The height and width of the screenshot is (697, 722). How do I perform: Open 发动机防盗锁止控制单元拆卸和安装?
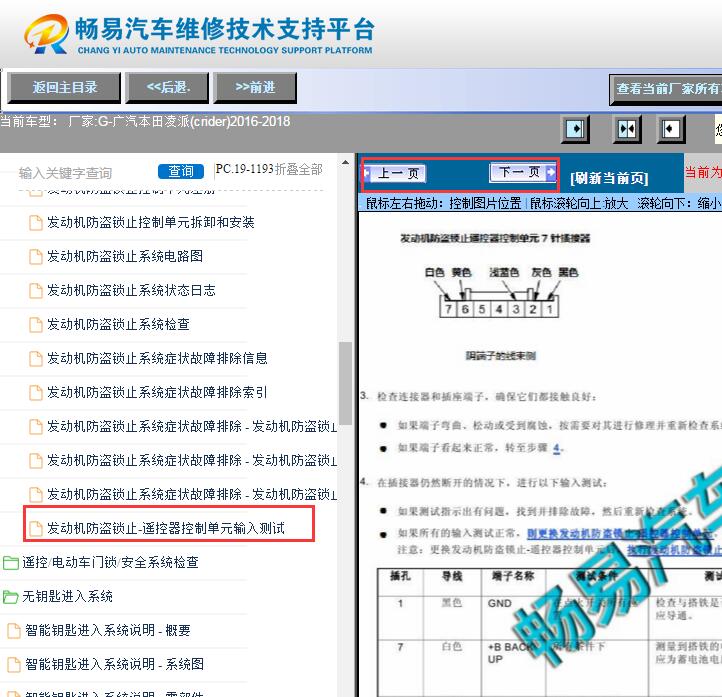pos(151,222)
